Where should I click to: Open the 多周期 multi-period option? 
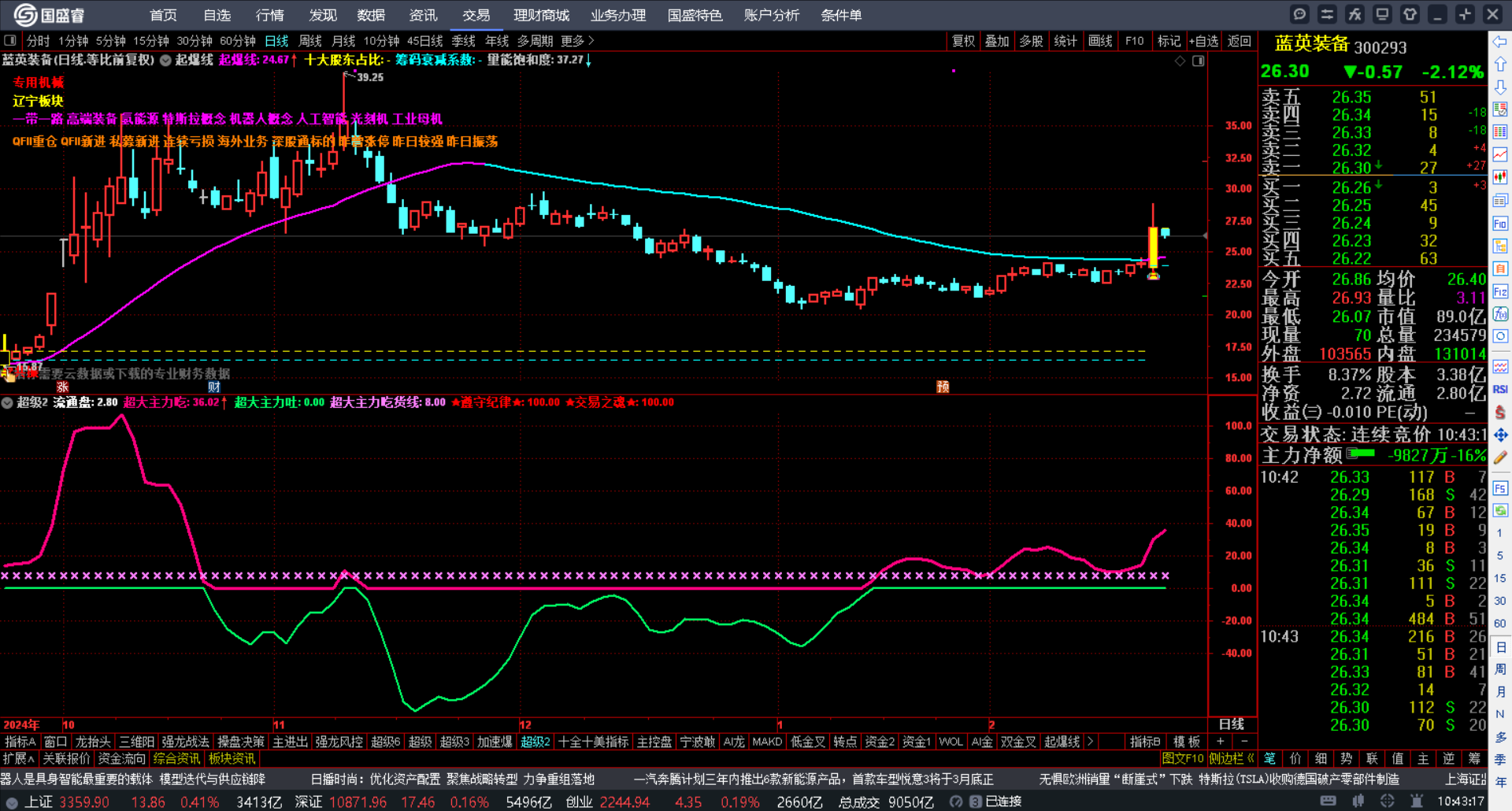[535, 41]
